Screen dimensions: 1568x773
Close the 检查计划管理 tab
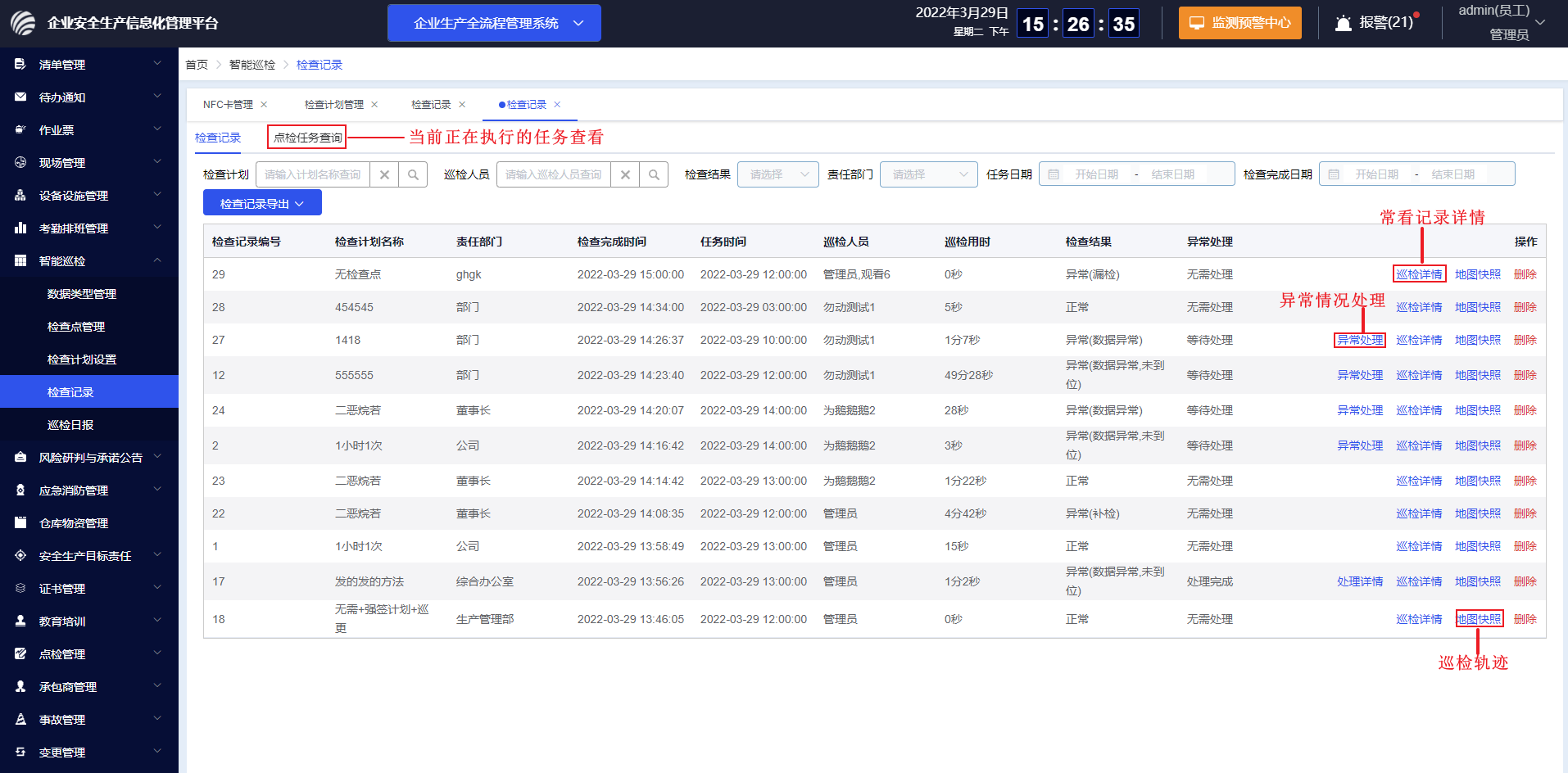374,104
